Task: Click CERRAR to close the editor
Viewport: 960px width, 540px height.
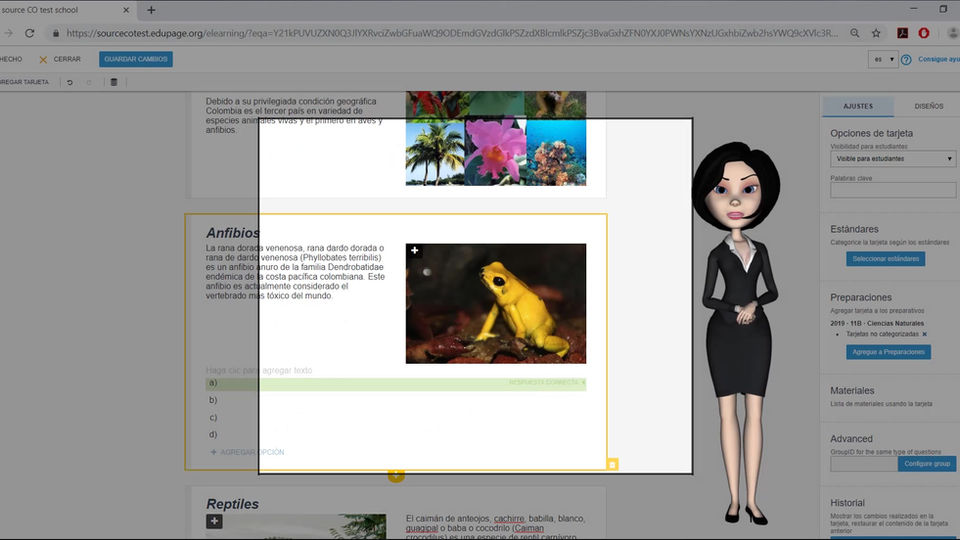Action: click(x=67, y=59)
